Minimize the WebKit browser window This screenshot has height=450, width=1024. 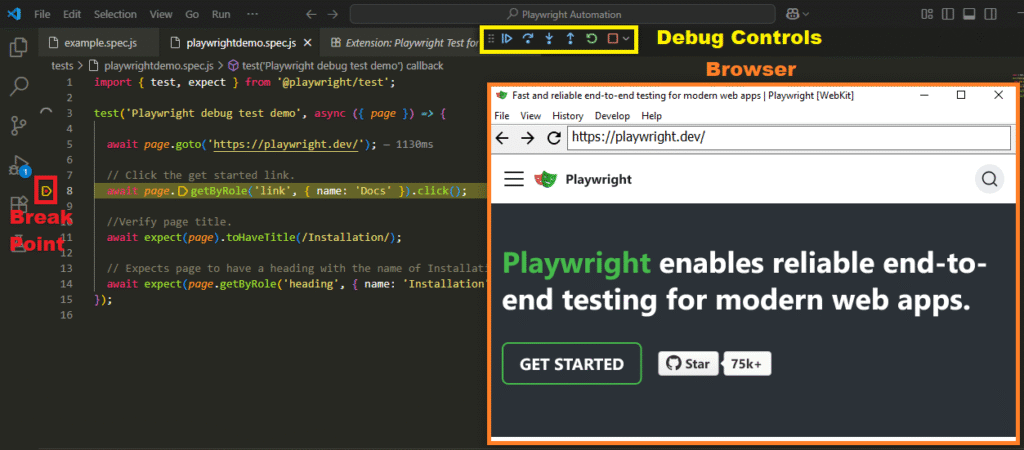point(924,95)
